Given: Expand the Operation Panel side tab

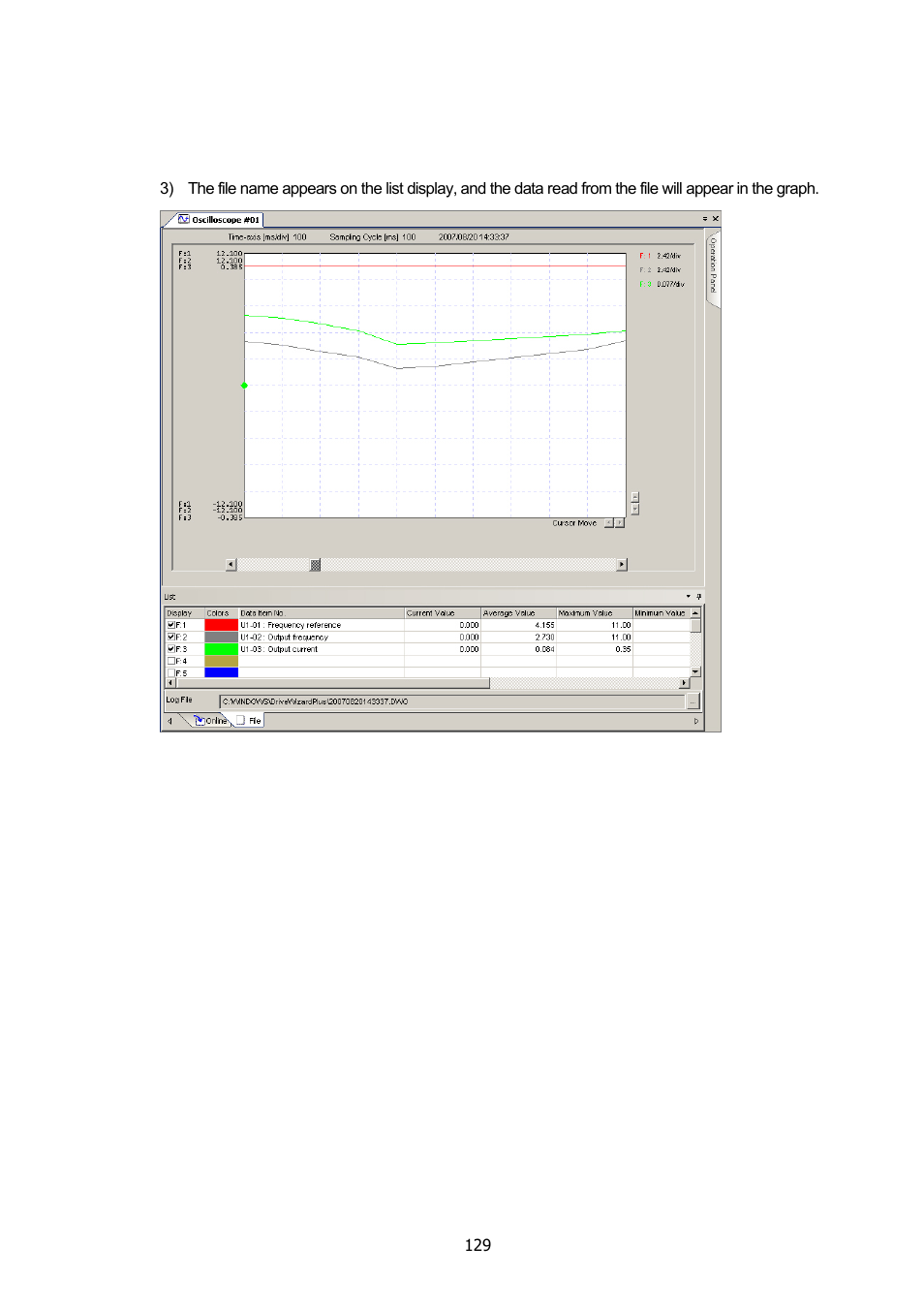Looking at the screenshot, I should pyautogui.click(x=713, y=267).
